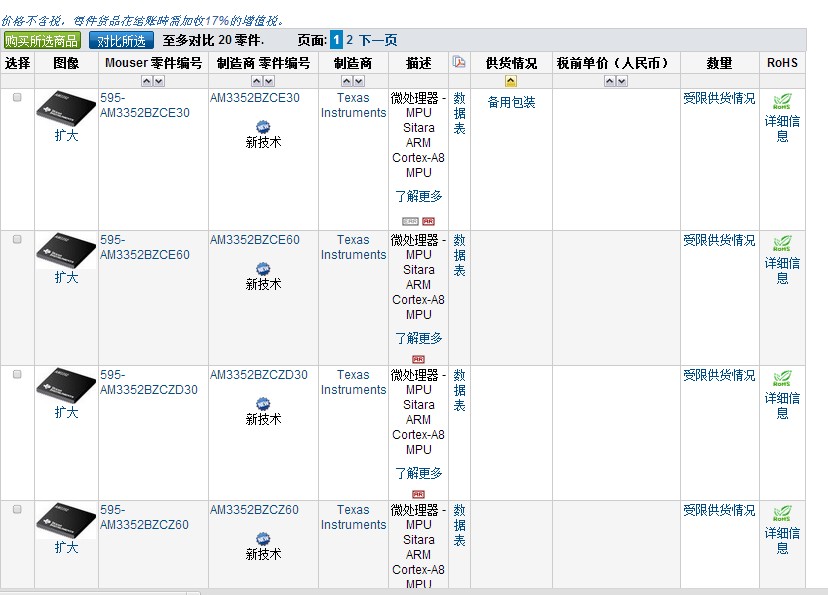Sort 税前单价 price ascending
828x595 pixels.
(x=609, y=81)
